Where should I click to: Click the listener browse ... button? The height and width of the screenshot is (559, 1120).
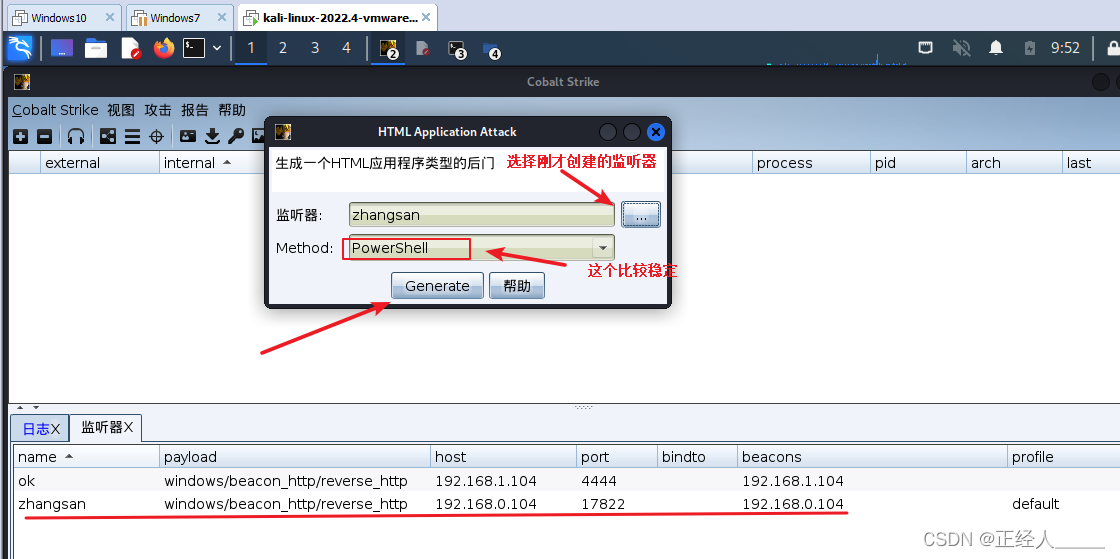641,214
